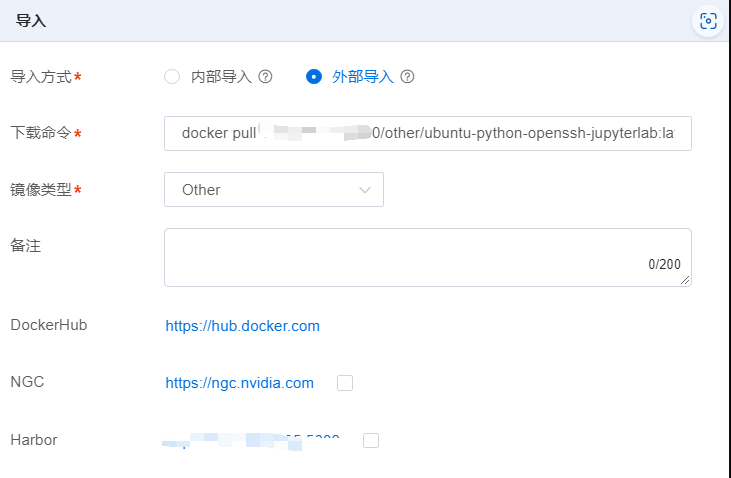Enable the checkbox in the Harbor row

tap(371, 440)
